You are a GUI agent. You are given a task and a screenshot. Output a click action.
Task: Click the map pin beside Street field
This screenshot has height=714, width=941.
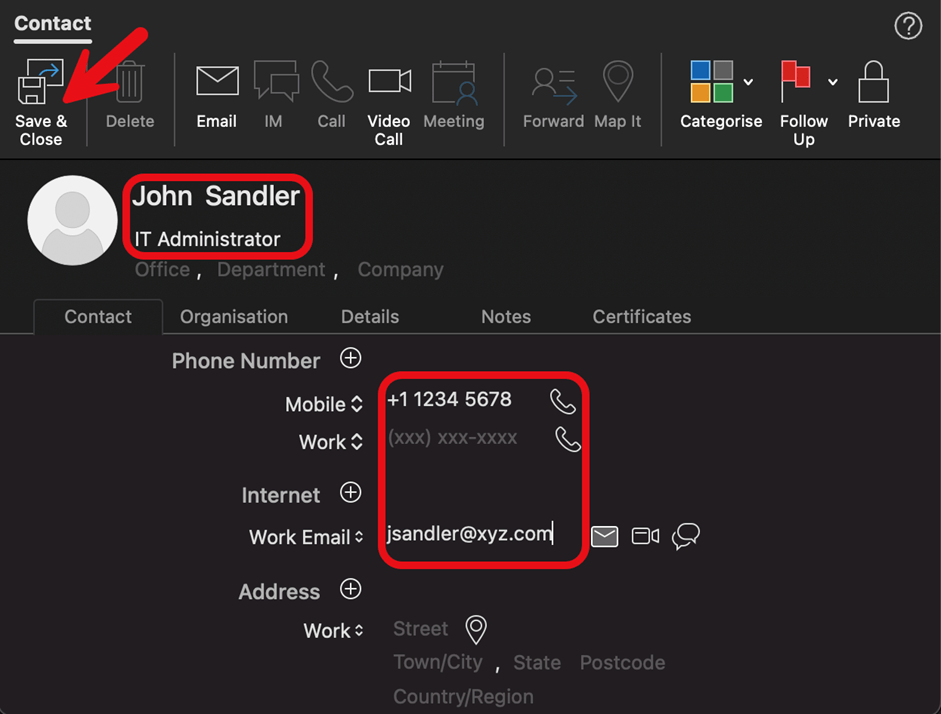[476, 629]
